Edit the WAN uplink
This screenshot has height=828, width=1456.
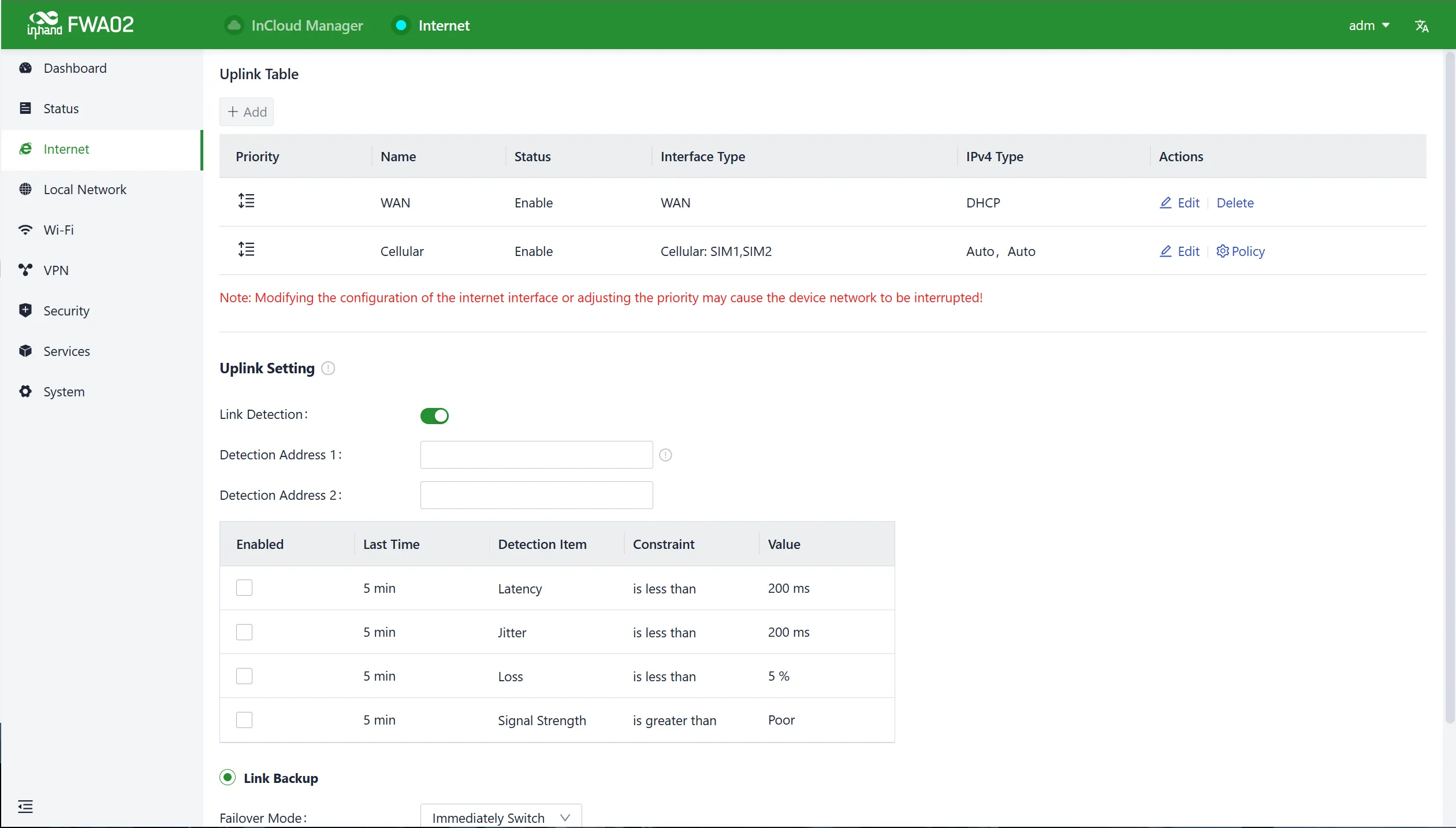pos(1179,203)
